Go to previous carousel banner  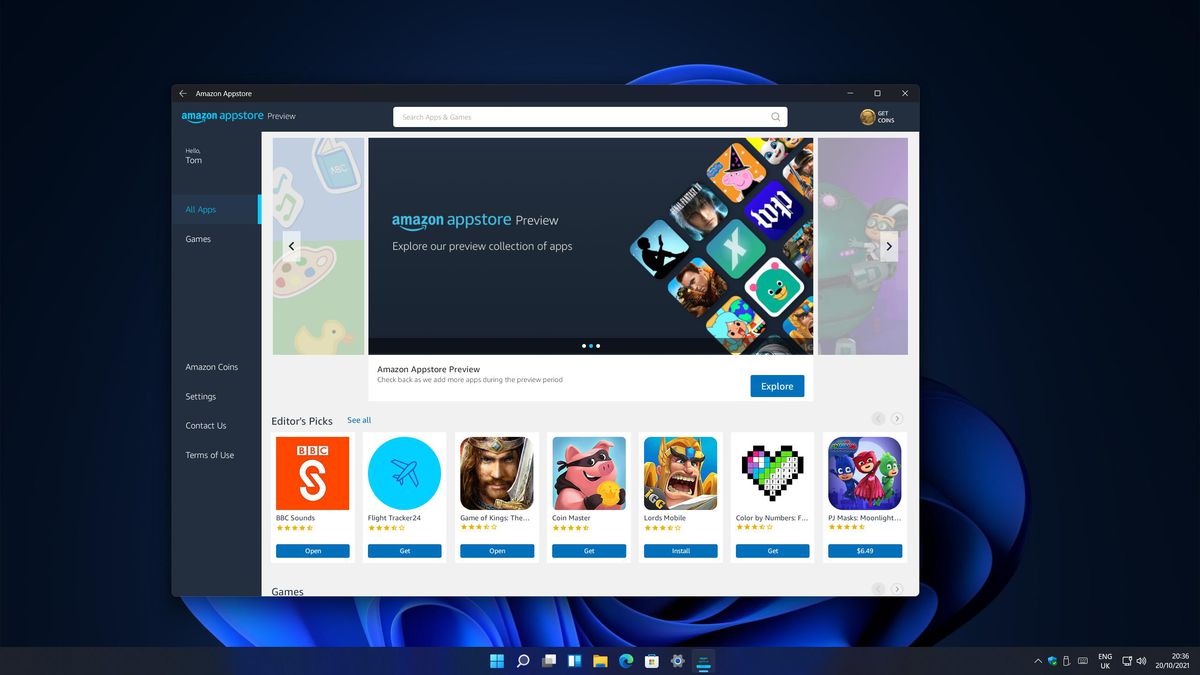tap(292, 246)
